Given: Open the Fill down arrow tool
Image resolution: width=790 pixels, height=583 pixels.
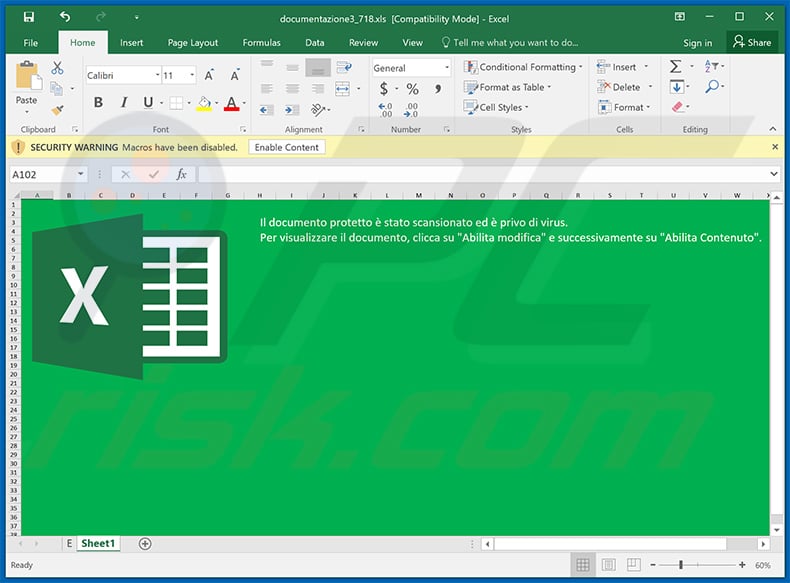Looking at the screenshot, I should point(677,87).
